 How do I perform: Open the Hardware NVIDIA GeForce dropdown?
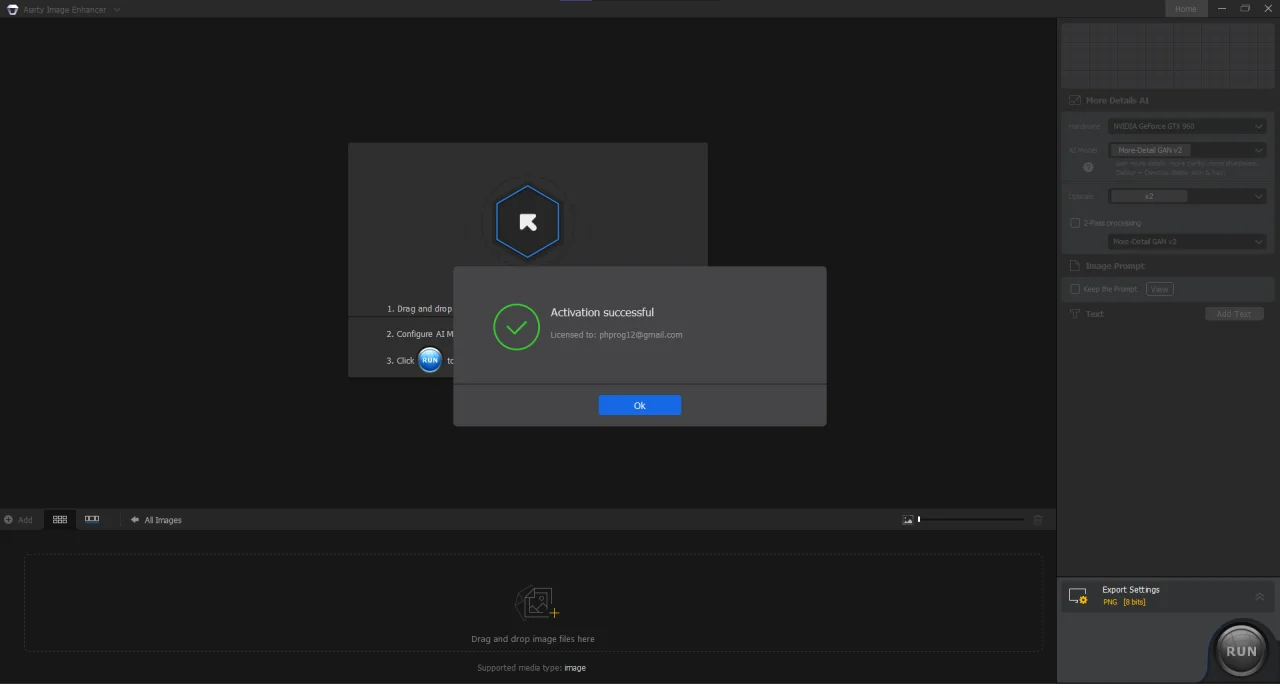[x=1187, y=126]
